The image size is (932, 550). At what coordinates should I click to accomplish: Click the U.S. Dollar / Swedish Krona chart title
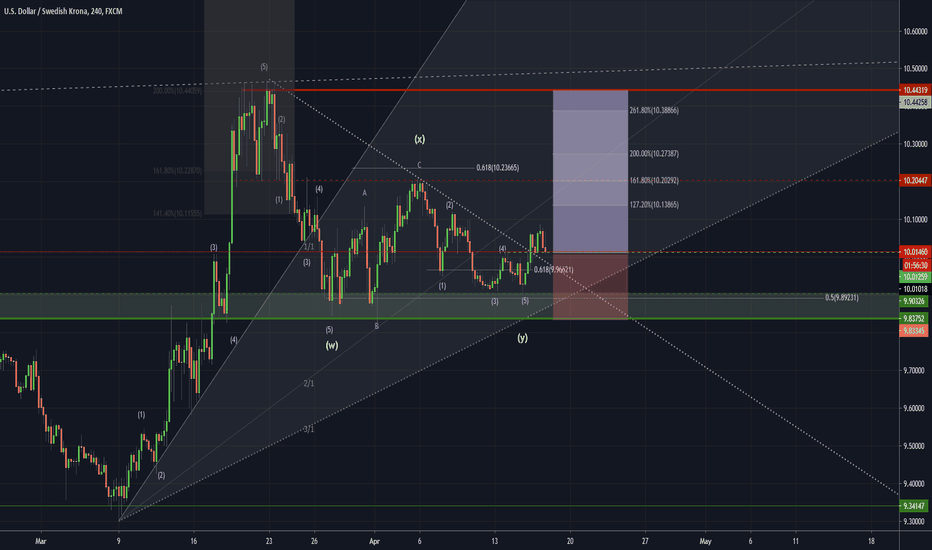pos(63,11)
